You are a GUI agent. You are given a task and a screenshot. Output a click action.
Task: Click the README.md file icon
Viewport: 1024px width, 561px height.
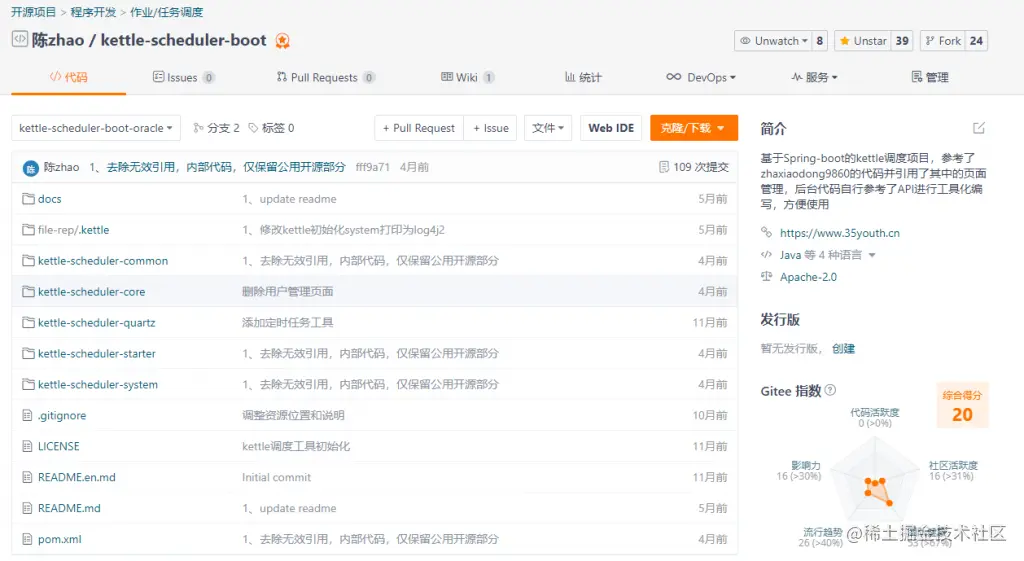pos(27,508)
